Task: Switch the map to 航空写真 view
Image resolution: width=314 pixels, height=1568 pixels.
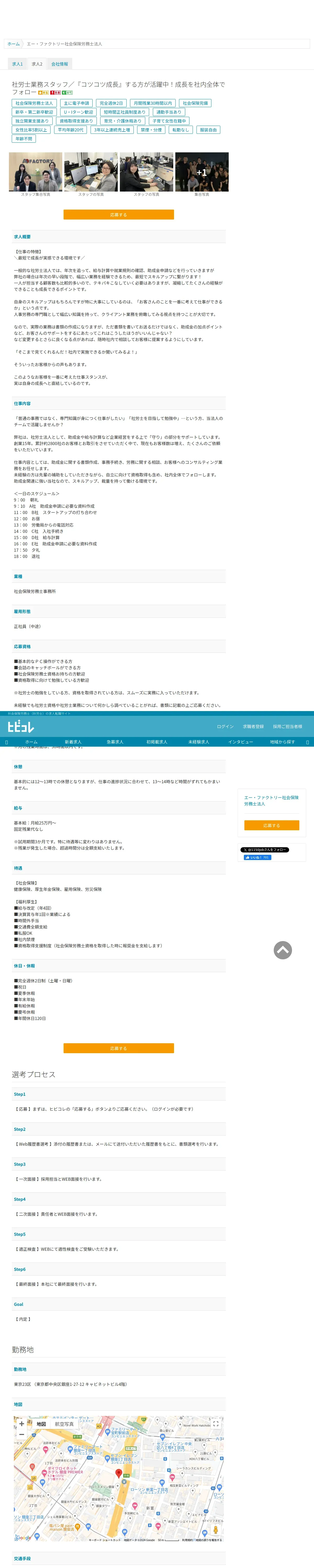Action: click(64, 1424)
